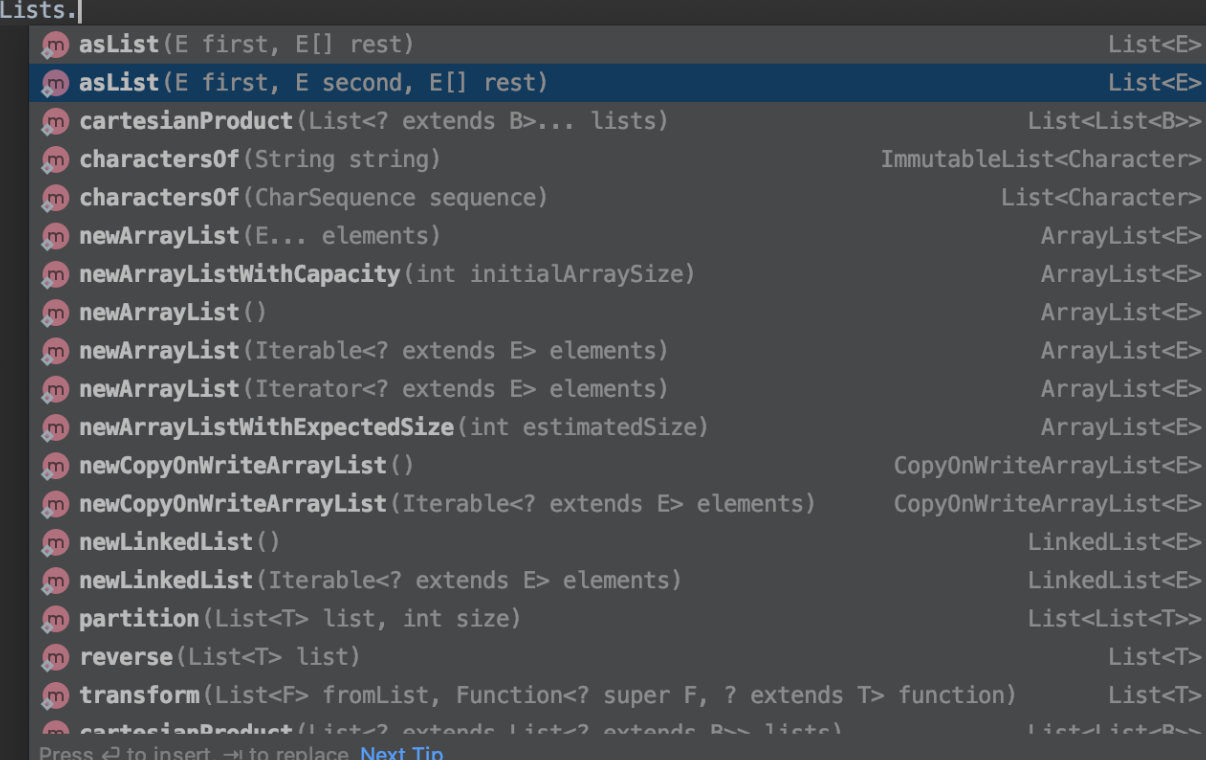Click method icon beside partition

[x=55, y=620]
